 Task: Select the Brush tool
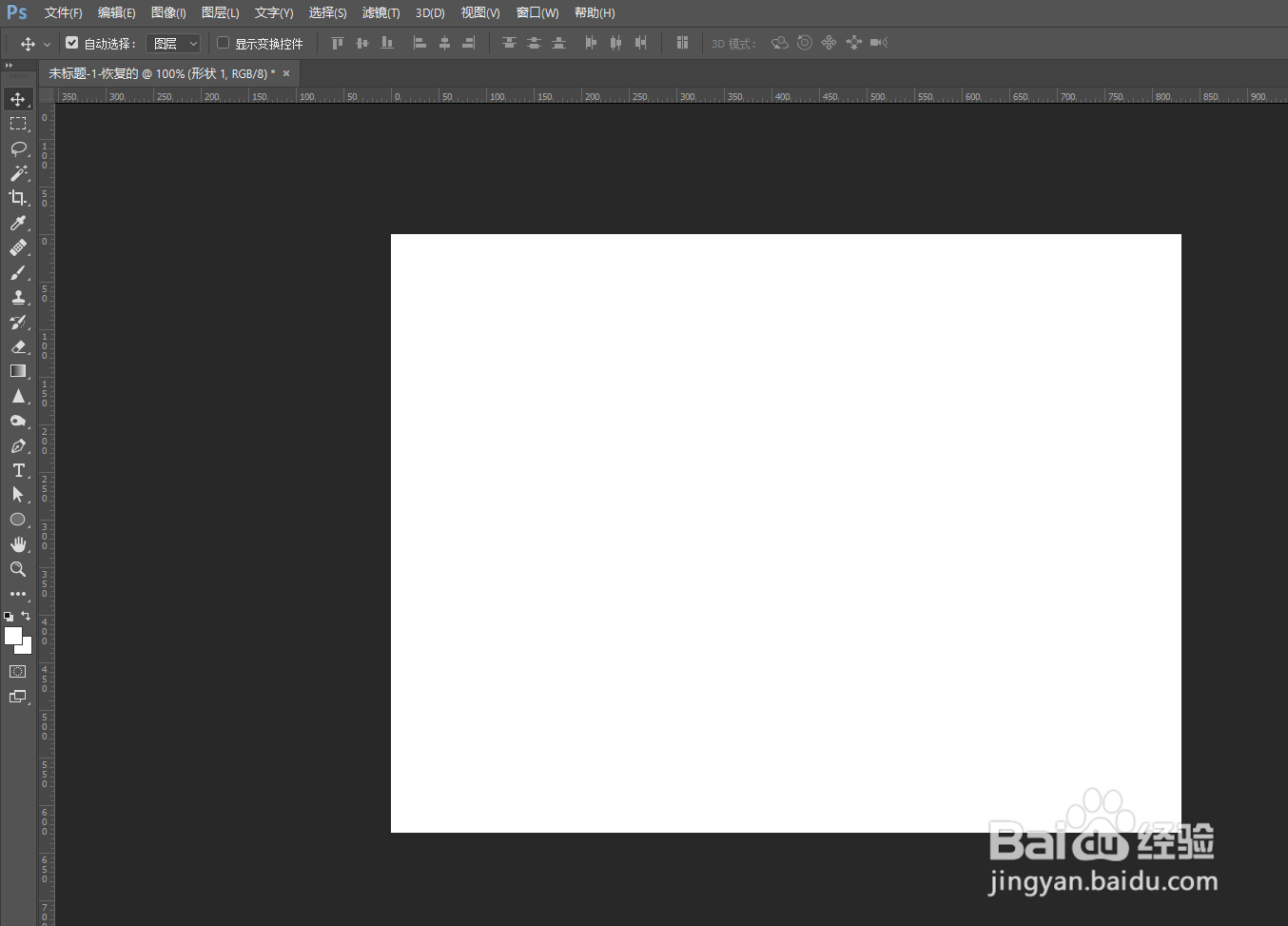tap(18, 272)
